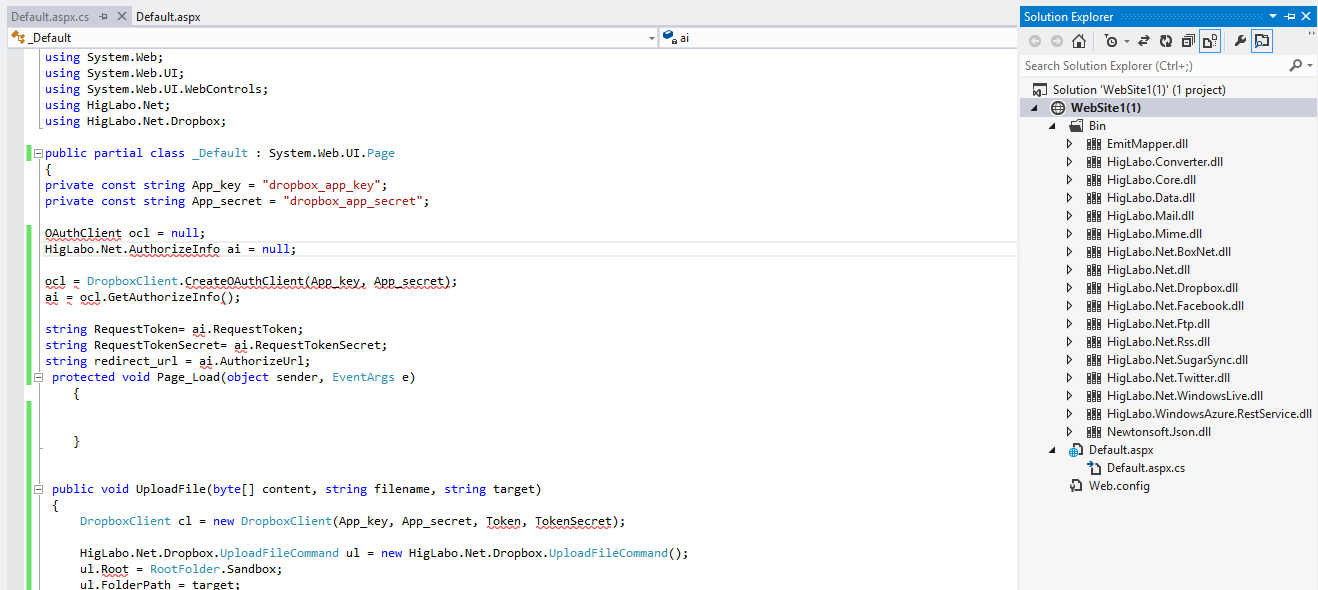Open the _Default class navigation dropdown
This screenshot has height=590, width=1318.
[x=651, y=38]
